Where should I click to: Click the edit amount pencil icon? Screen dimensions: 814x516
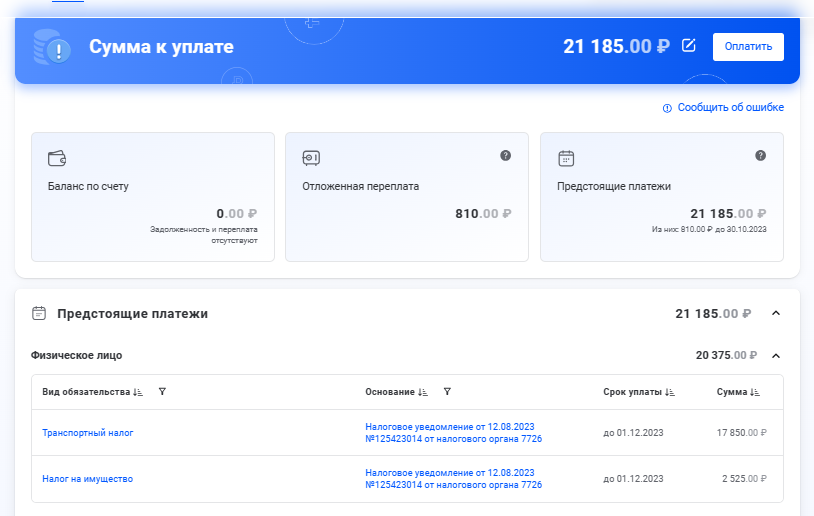pyautogui.click(x=688, y=46)
